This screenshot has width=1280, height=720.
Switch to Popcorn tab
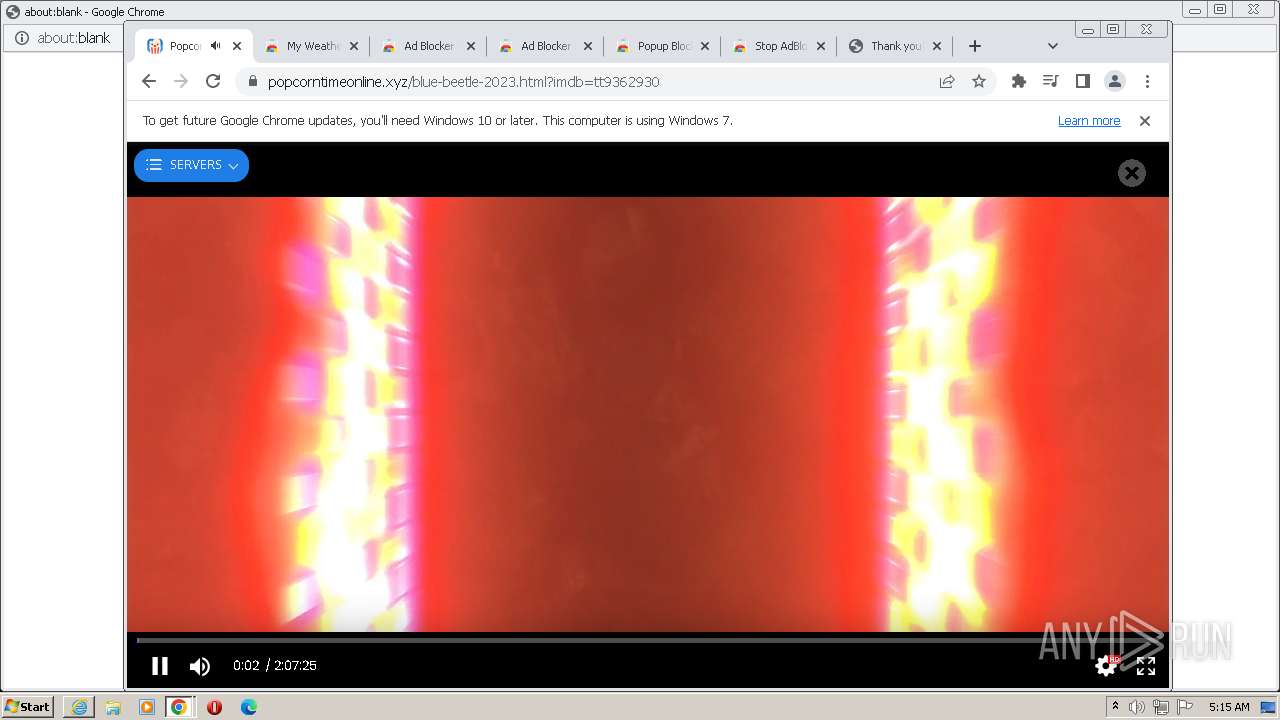pos(184,46)
